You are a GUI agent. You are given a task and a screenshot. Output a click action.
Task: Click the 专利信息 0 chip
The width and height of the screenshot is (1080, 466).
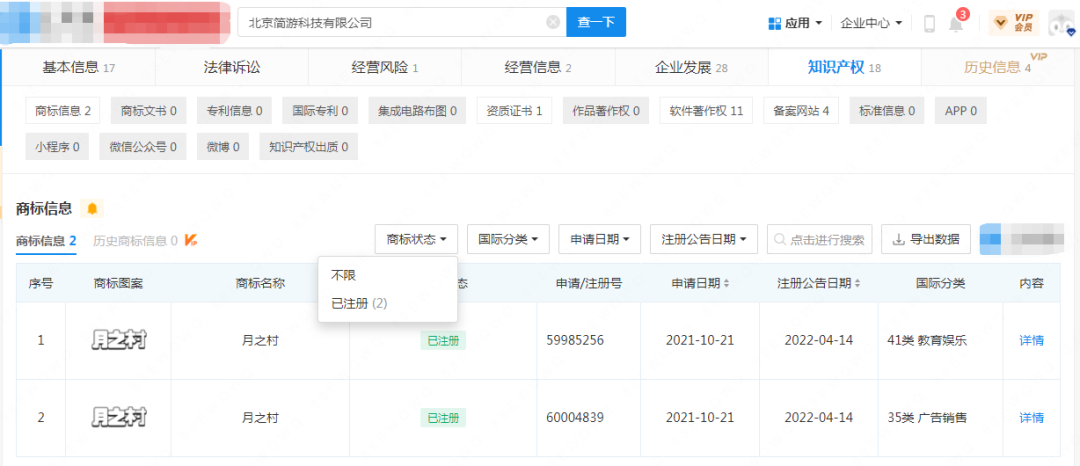(234, 110)
